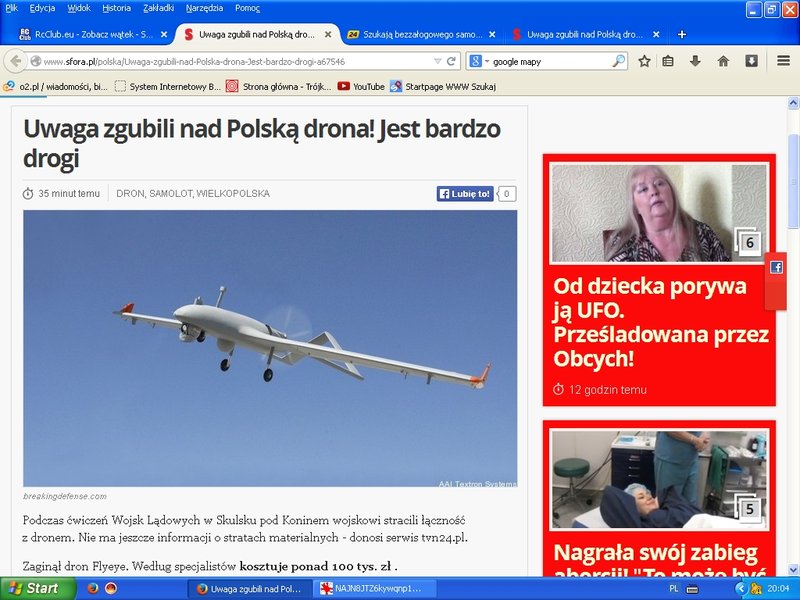Image resolution: width=800 pixels, height=600 pixels.
Task: Open Startpage WWW Szukaj bookmark
Action: pos(443,87)
